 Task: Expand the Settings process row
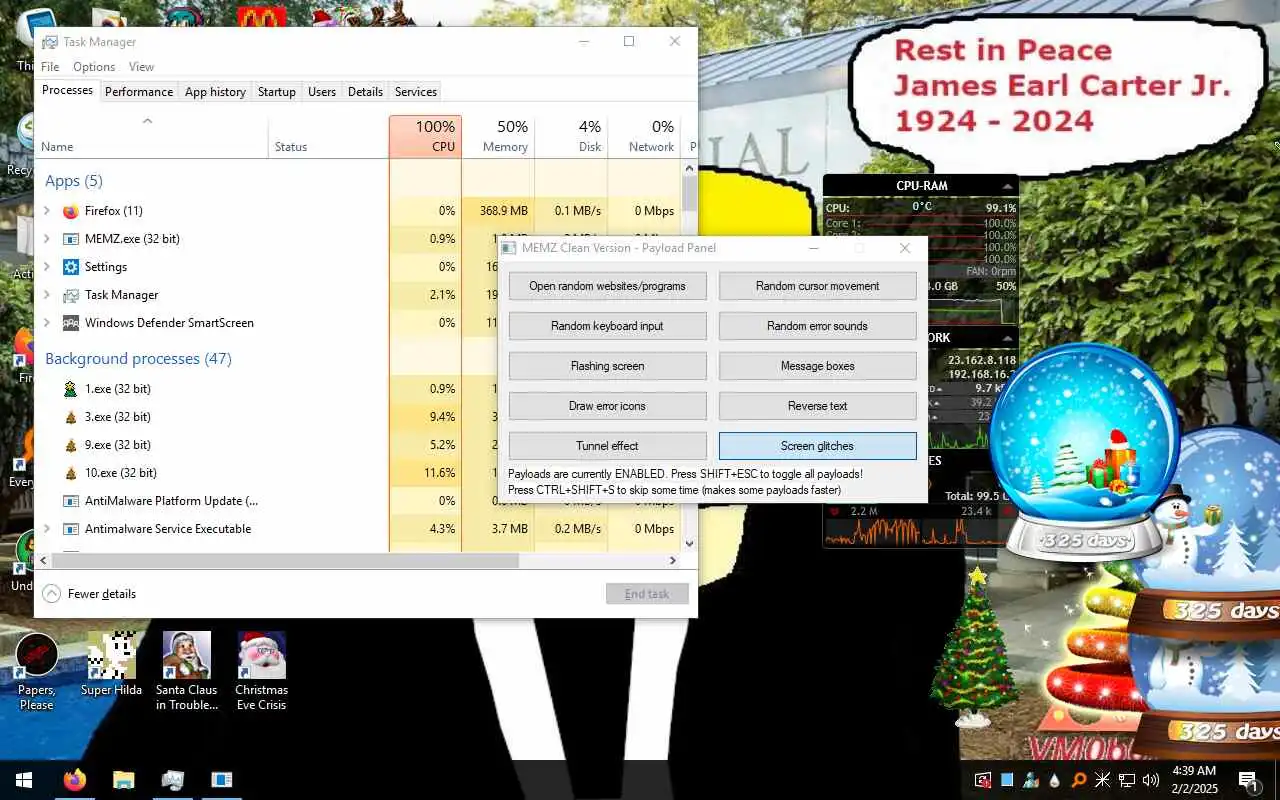click(46, 267)
